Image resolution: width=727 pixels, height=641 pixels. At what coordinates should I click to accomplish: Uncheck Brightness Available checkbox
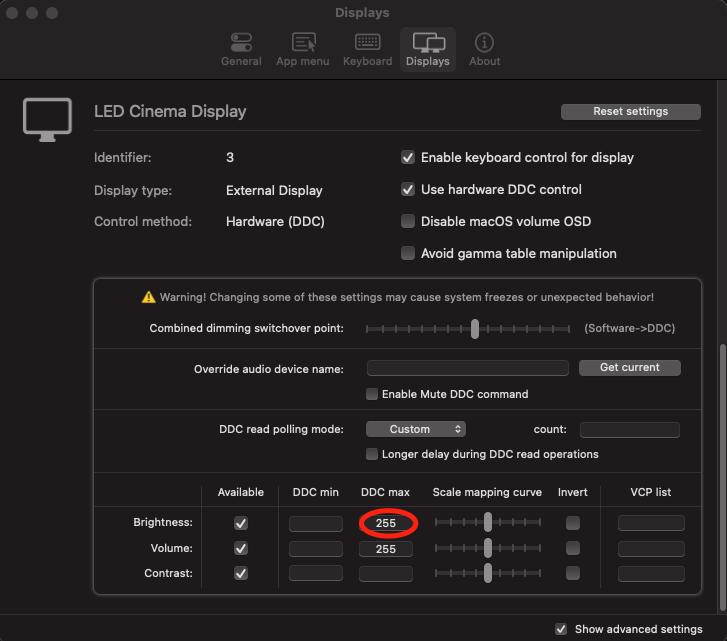pos(241,523)
